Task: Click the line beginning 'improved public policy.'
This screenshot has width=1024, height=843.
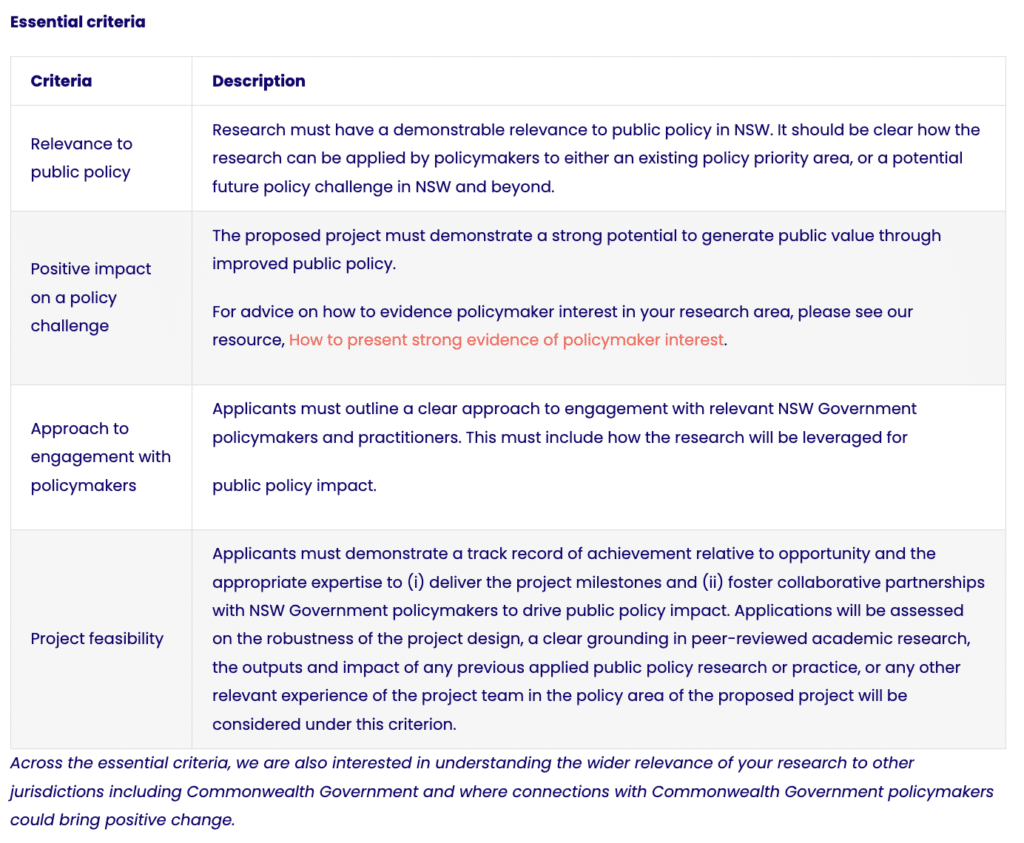Action: point(304,264)
